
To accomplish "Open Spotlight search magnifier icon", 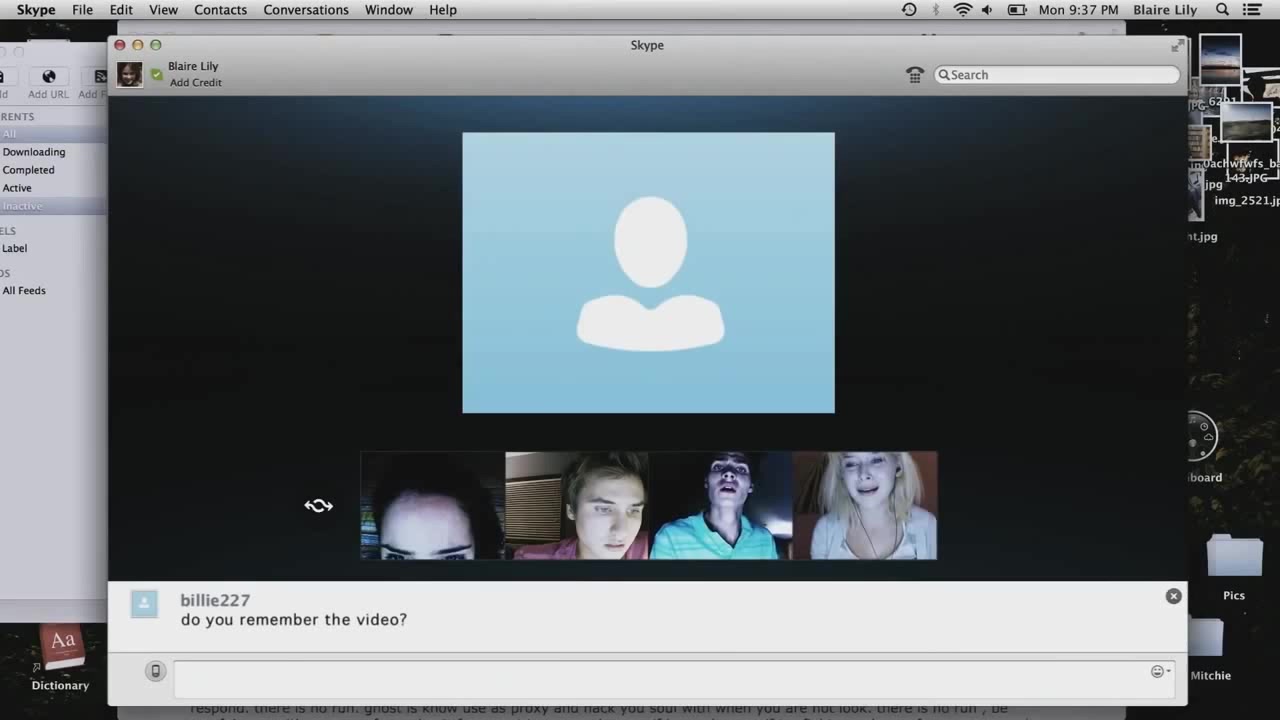I will click(x=1222, y=10).
